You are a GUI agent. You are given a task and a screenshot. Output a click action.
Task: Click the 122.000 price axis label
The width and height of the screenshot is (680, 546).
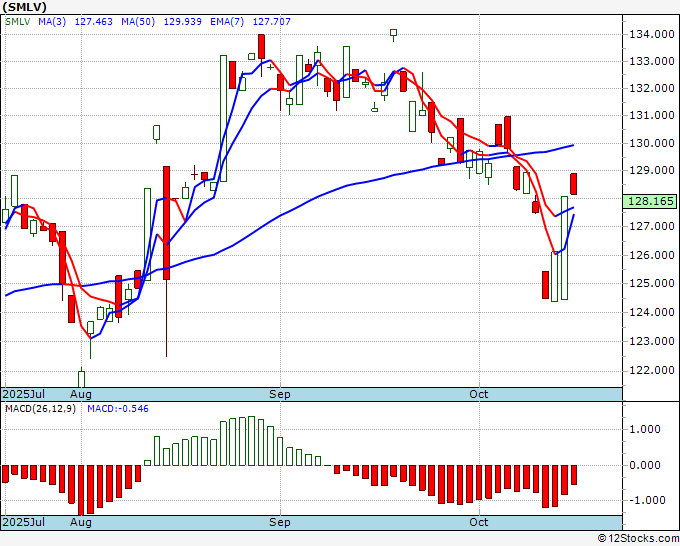pyautogui.click(x=652, y=370)
